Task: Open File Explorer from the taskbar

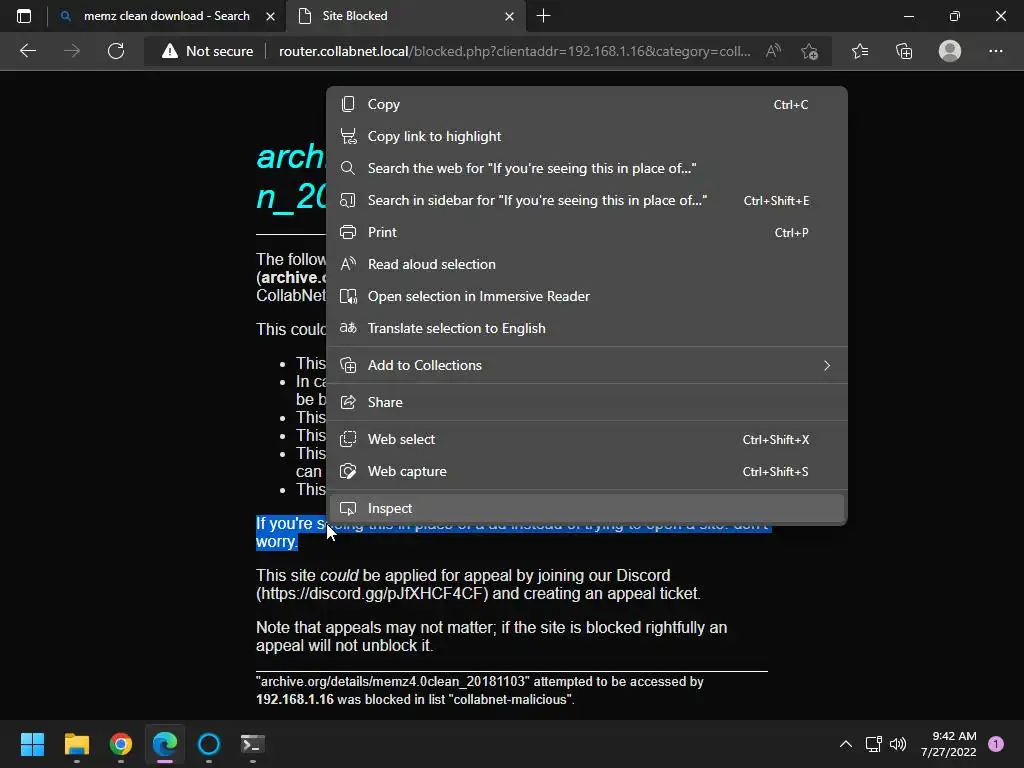Action: [x=76, y=744]
